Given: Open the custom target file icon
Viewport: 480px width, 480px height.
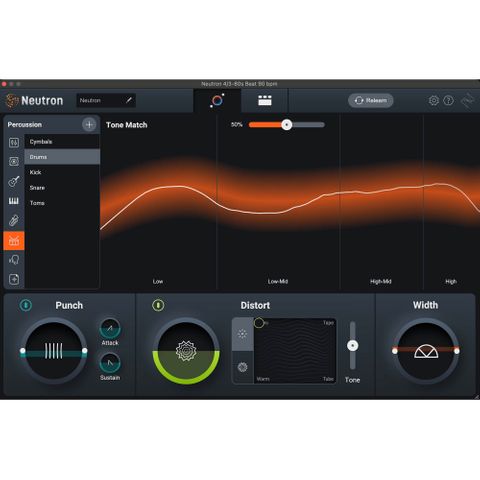Looking at the screenshot, I should click(14, 279).
